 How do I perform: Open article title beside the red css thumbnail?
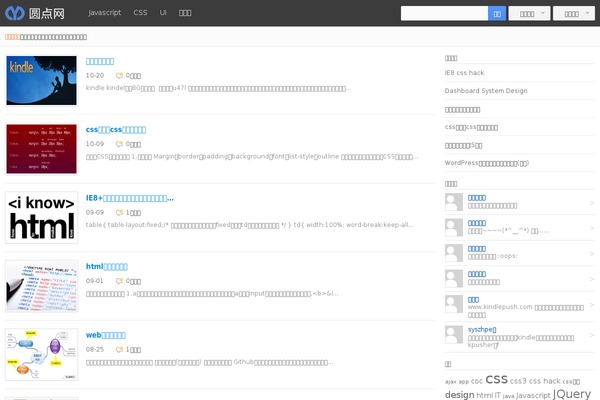point(116,130)
